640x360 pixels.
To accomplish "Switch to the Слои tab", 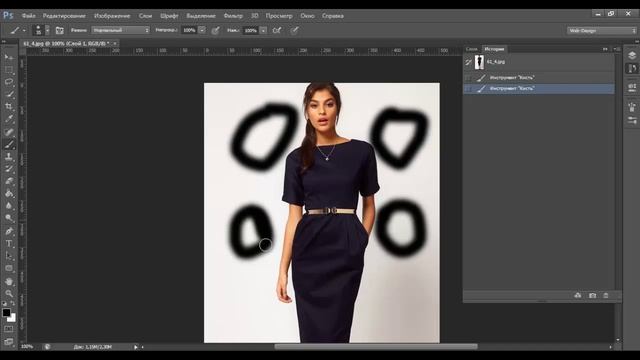I will point(471,49).
